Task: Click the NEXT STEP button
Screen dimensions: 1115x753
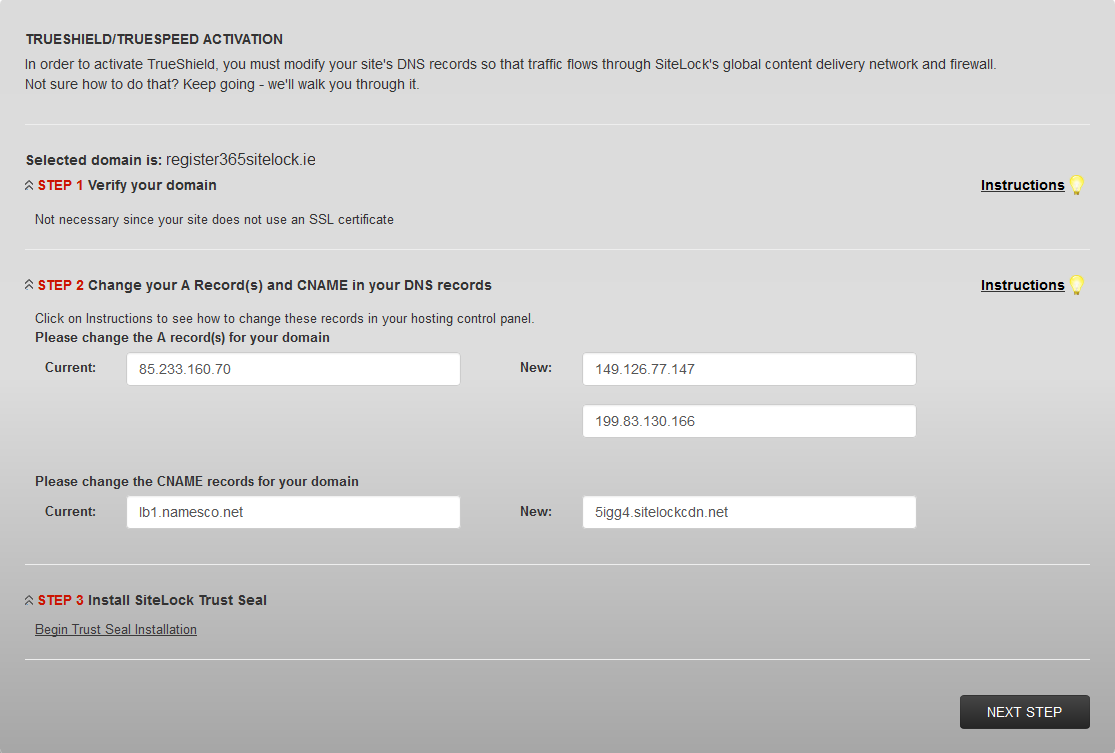Action: pyautogui.click(x=1025, y=712)
